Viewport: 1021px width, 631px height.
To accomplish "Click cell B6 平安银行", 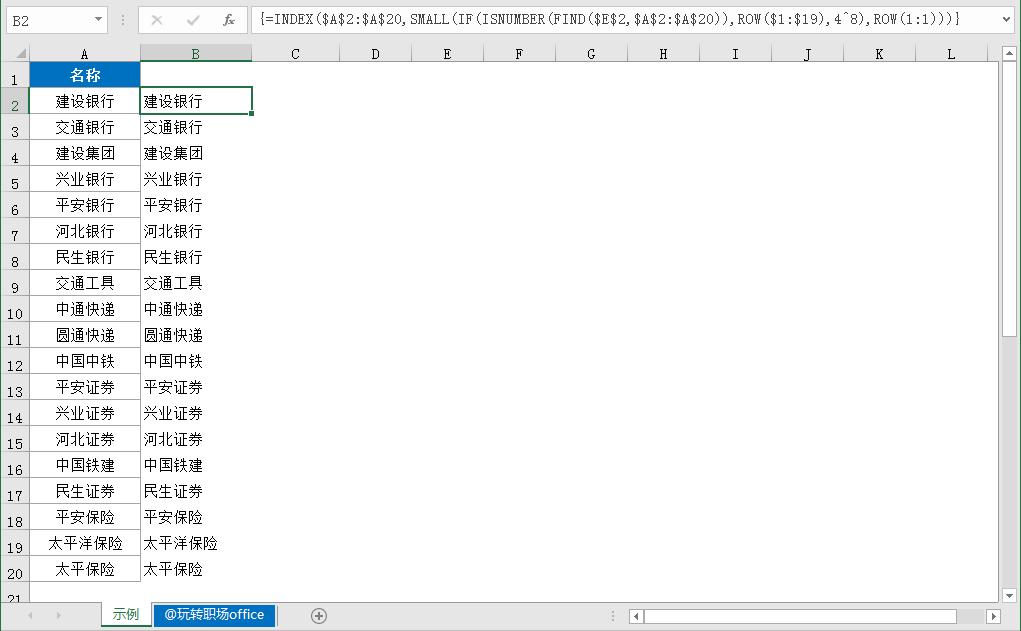I will point(196,205).
